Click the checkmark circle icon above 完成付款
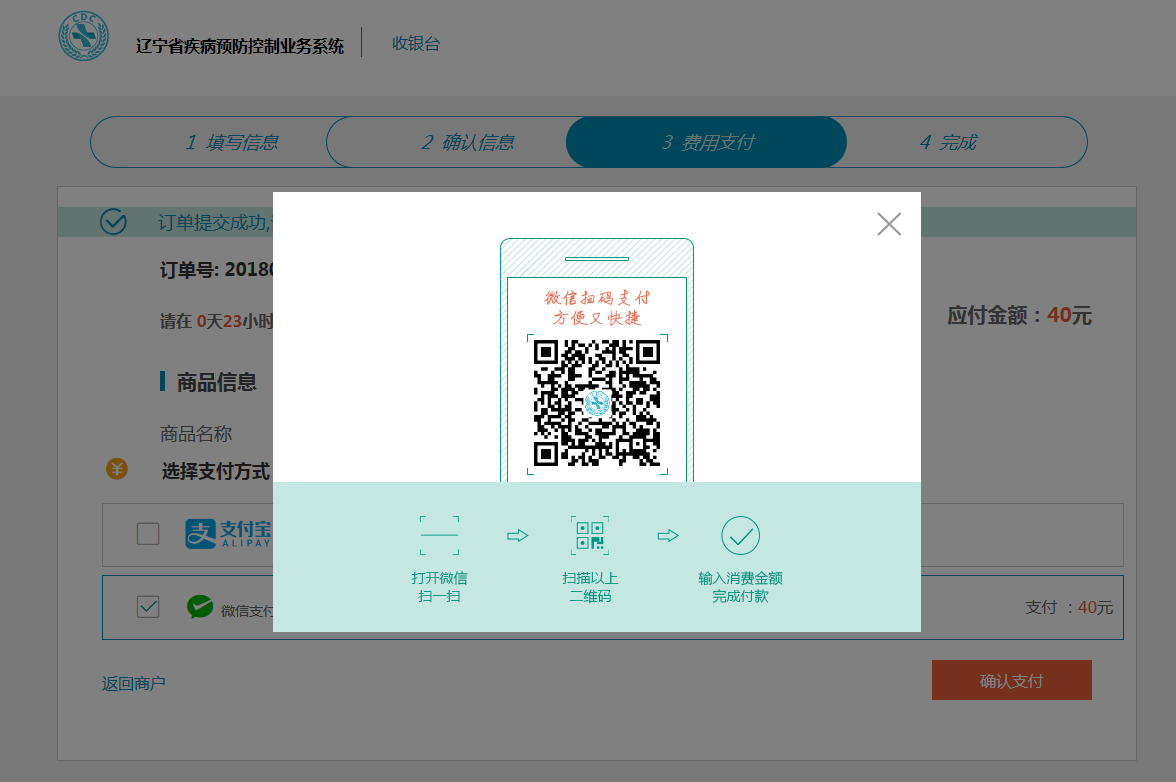Screen dimensions: 1176x782 (x=740, y=536)
